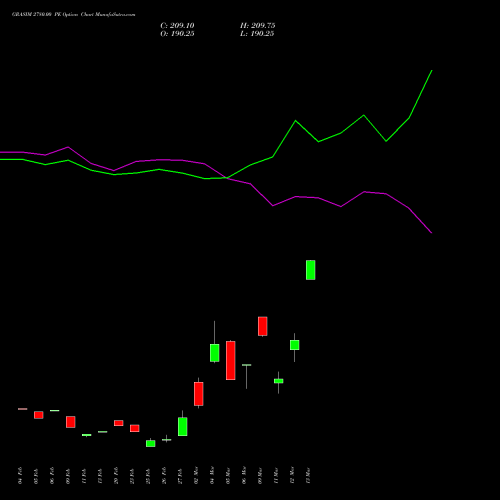
Task: Click the close value "C: 209.10"
Action: pos(177,26)
